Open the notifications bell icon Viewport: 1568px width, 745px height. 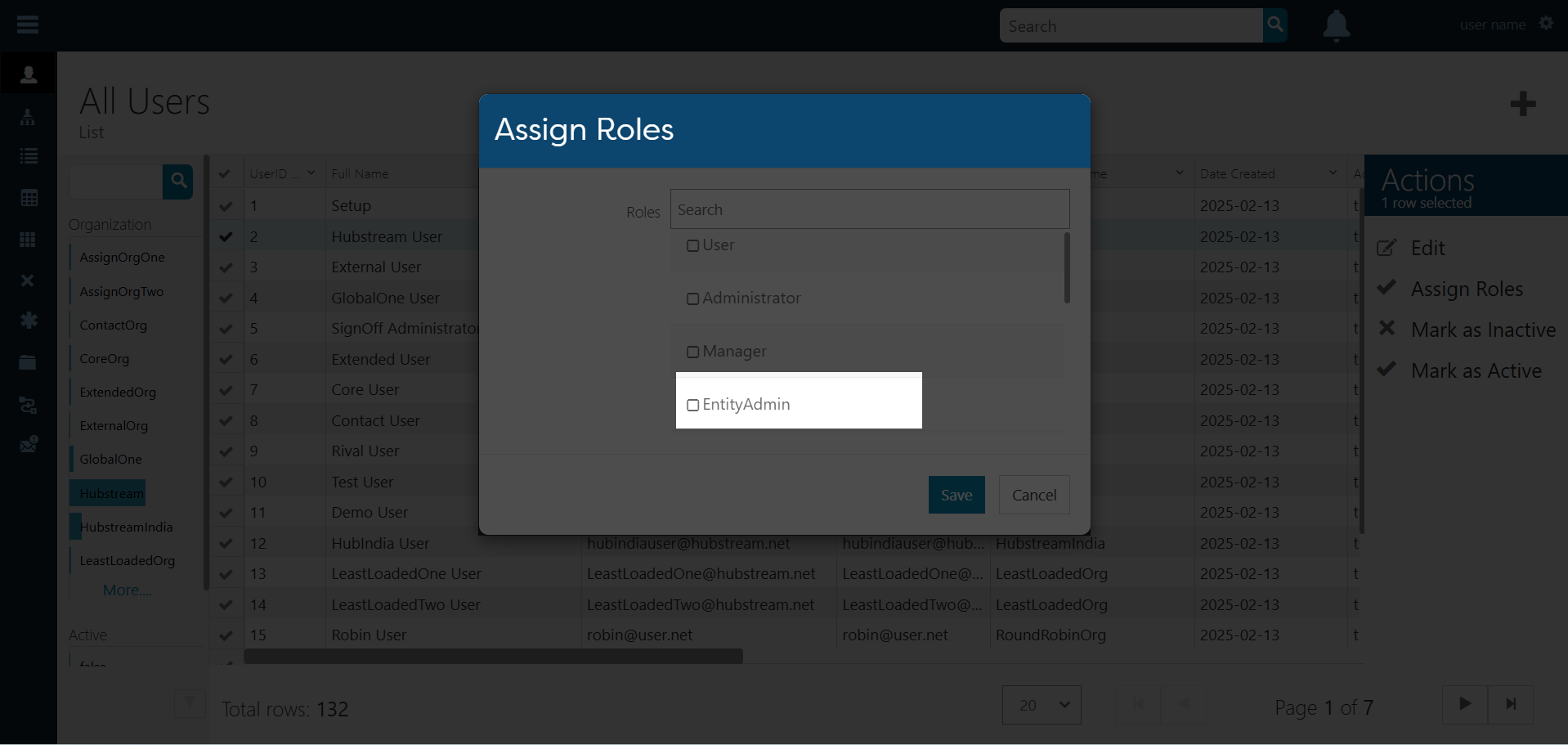coord(1336,25)
